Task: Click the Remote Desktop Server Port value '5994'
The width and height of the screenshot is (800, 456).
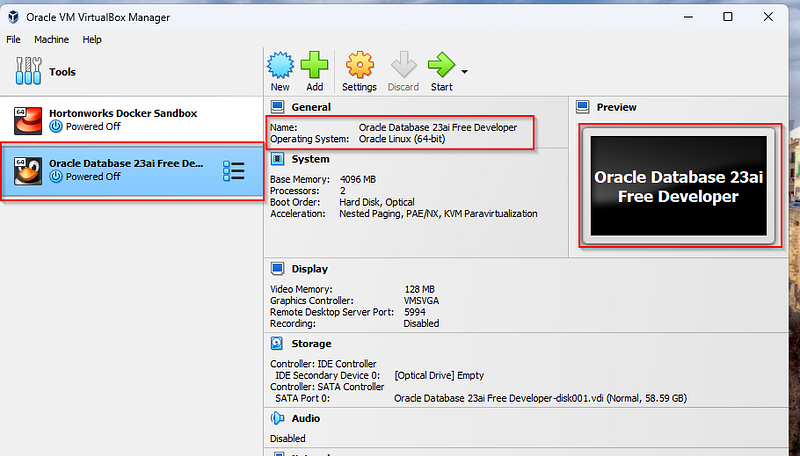Action: coord(415,312)
